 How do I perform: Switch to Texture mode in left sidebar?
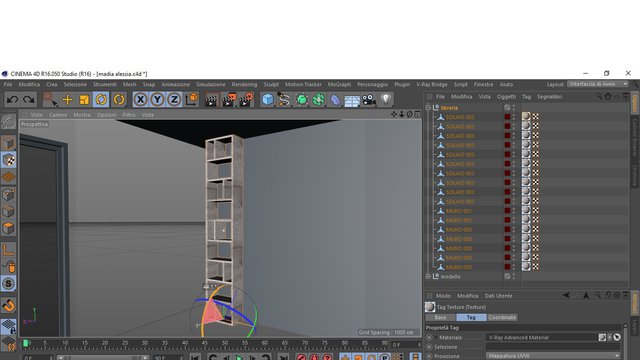pyautogui.click(x=9, y=160)
